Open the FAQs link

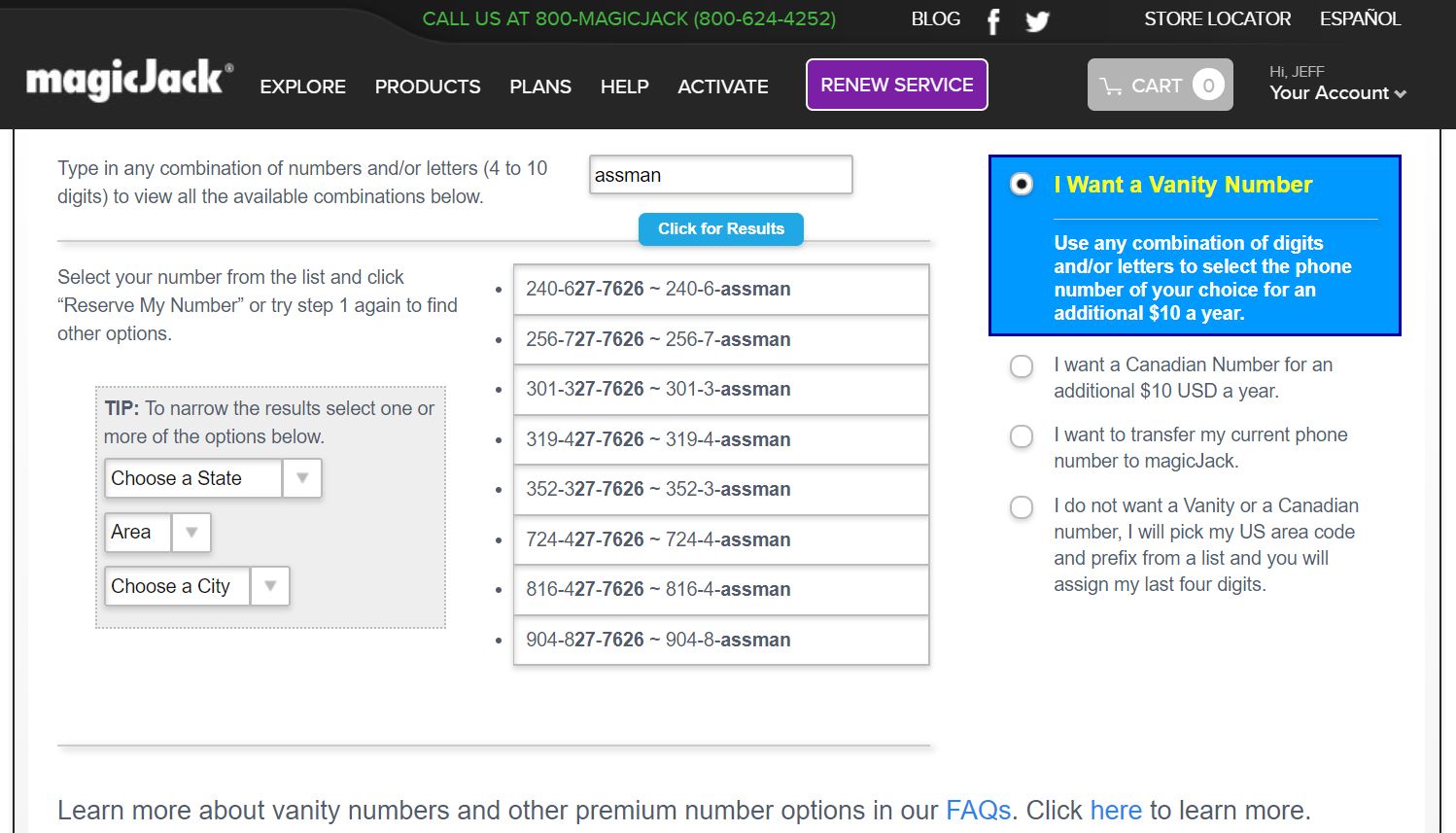click(x=978, y=811)
